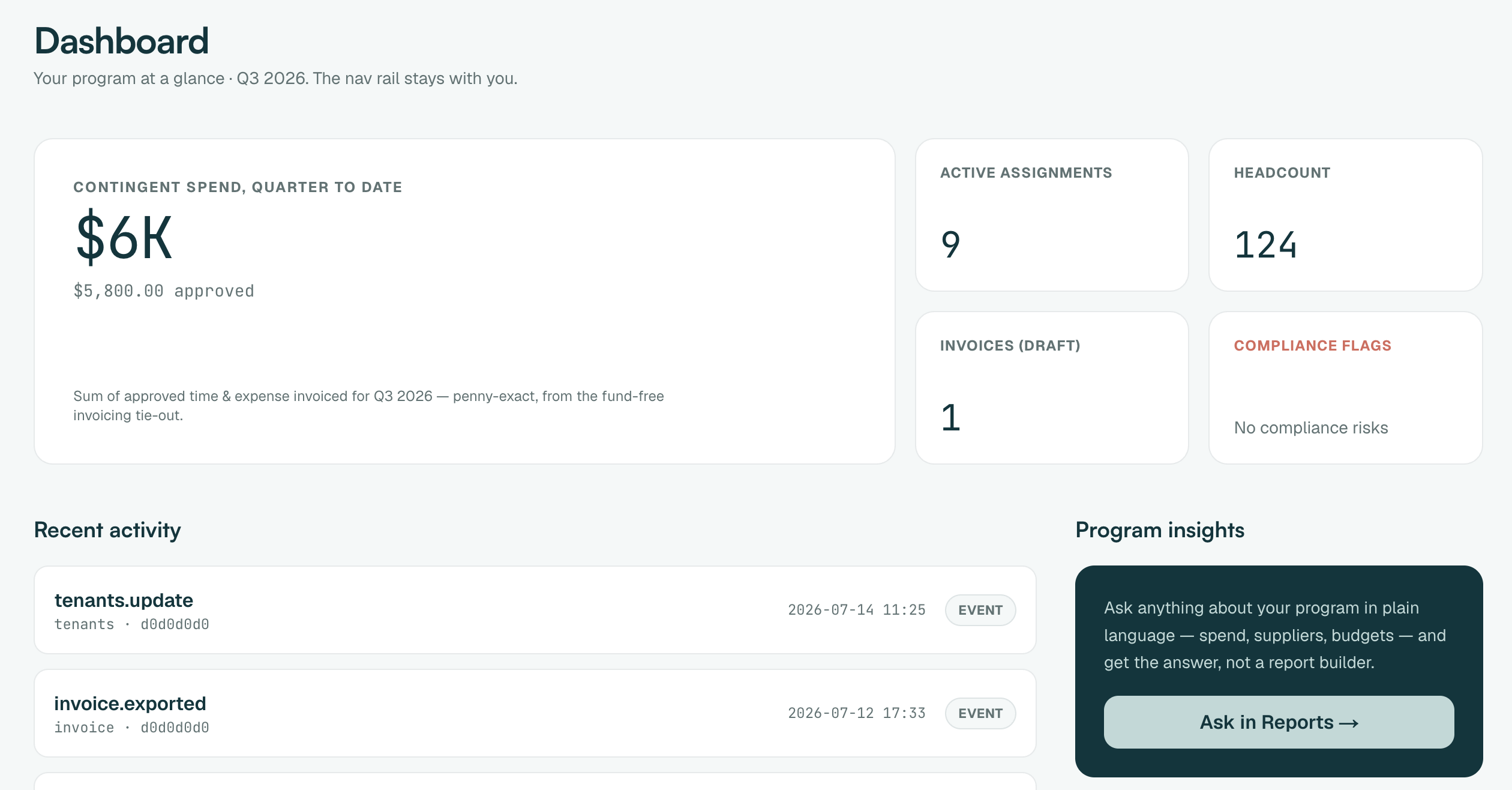The image size is (1512, 790).
Task: Click the $5,800.00 approved amount
Action: [x=164, y=291]
